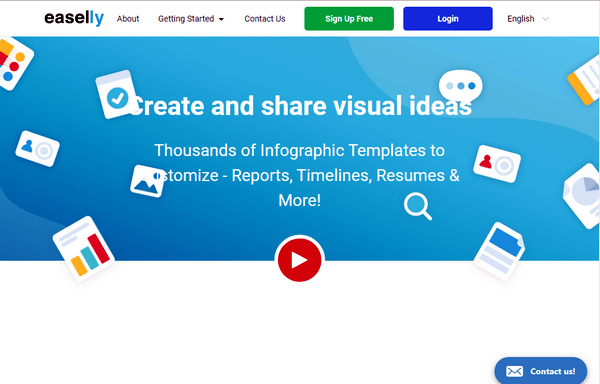
Task: Expand the Getting Started menu
Action: coord(191,19)
